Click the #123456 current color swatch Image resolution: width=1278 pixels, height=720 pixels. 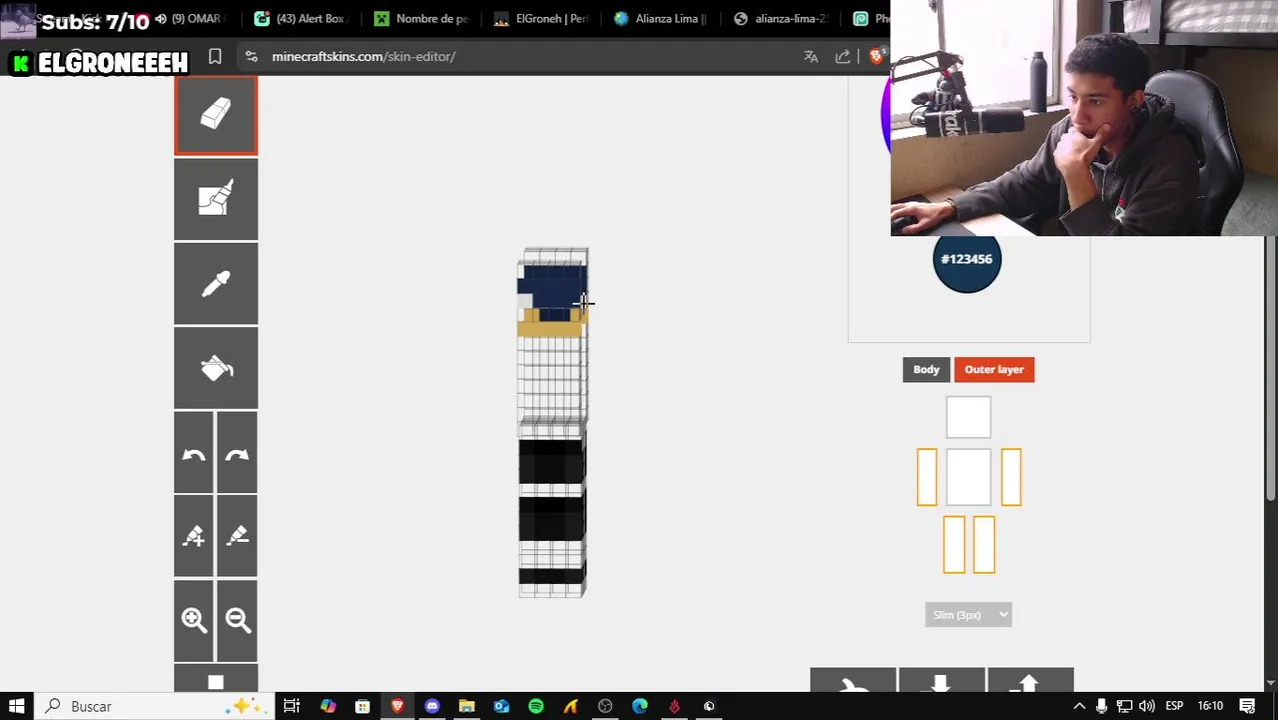(x=967, y=259)
